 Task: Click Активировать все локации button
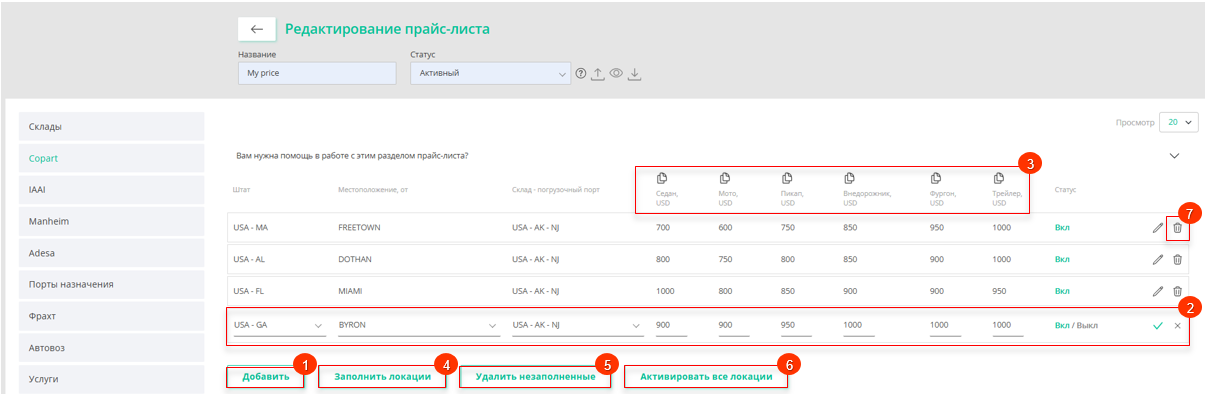pos(706,377)
